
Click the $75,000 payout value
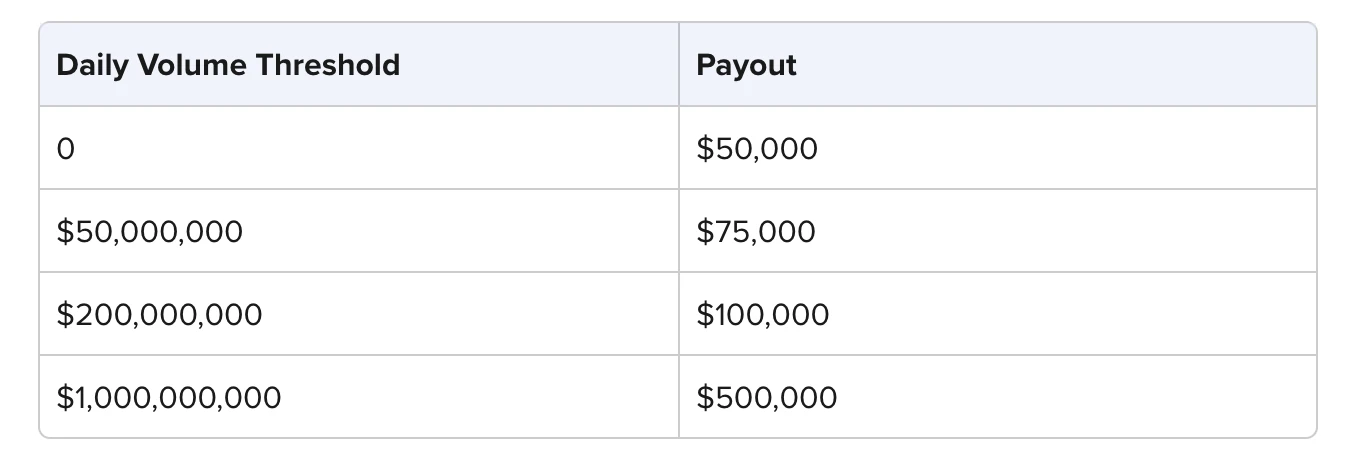click(756, 232)
